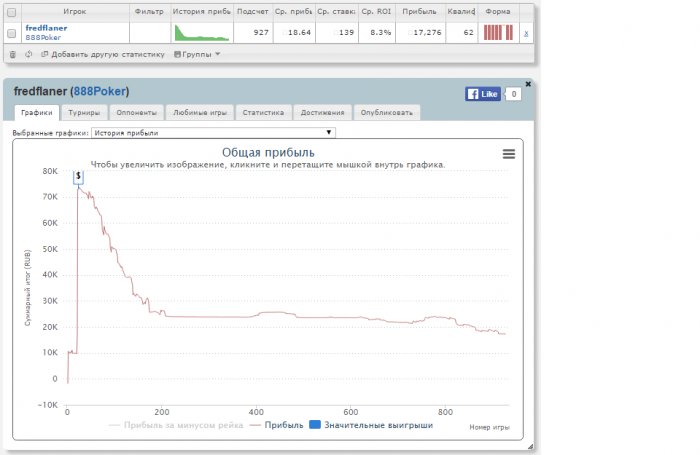Image resolution: width=700 pixels, height=455 pixels.
Task: Click the dollar sign marker on the chart
Action: pos(79,176)
